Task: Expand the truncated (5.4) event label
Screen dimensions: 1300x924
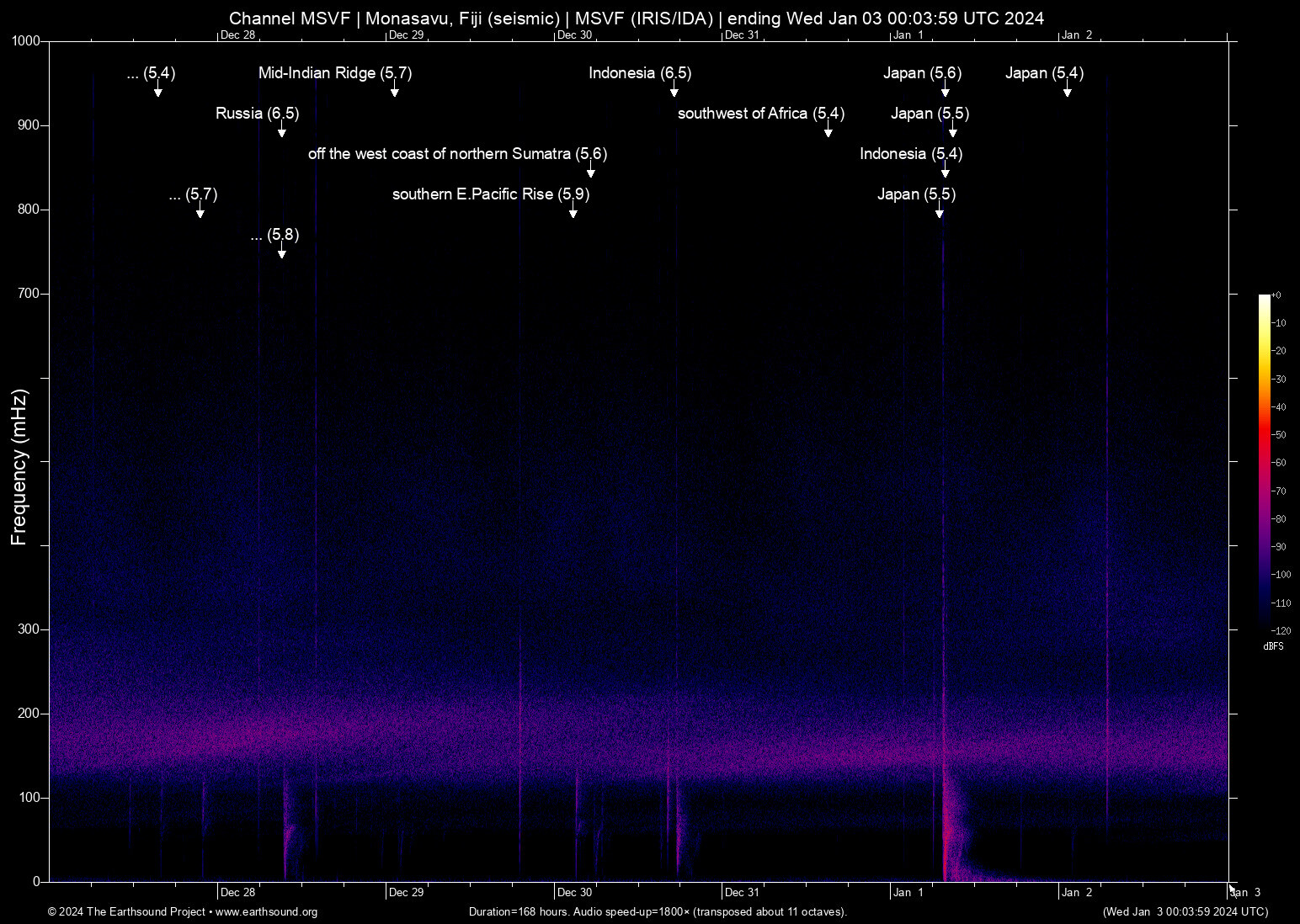Action: click(x=152, y=74)
